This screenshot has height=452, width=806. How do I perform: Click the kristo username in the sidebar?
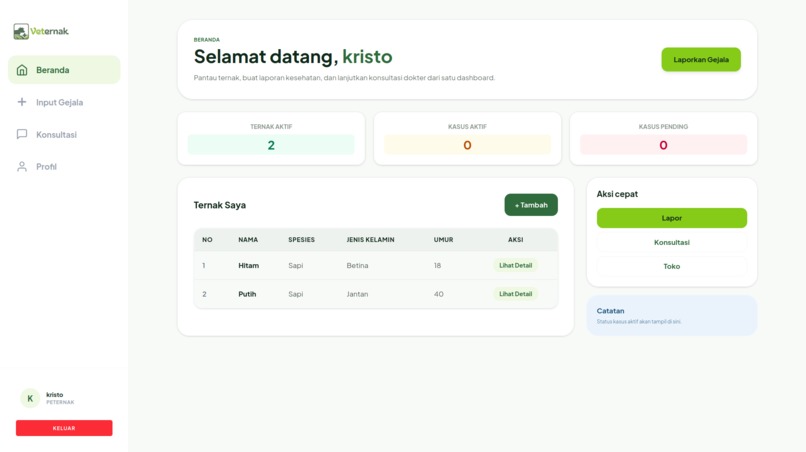pyautogui.click(x=54, y=394)
